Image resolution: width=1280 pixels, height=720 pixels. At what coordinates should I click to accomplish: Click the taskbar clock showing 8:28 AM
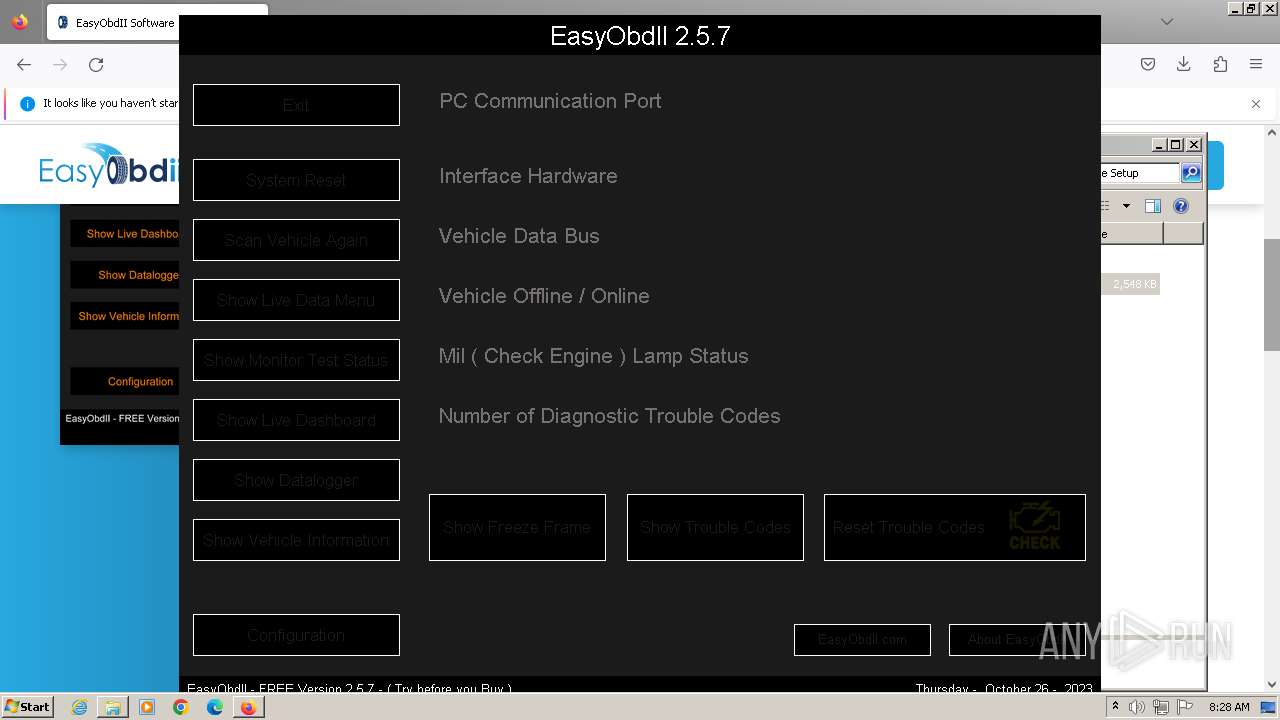click(1229, 707)
